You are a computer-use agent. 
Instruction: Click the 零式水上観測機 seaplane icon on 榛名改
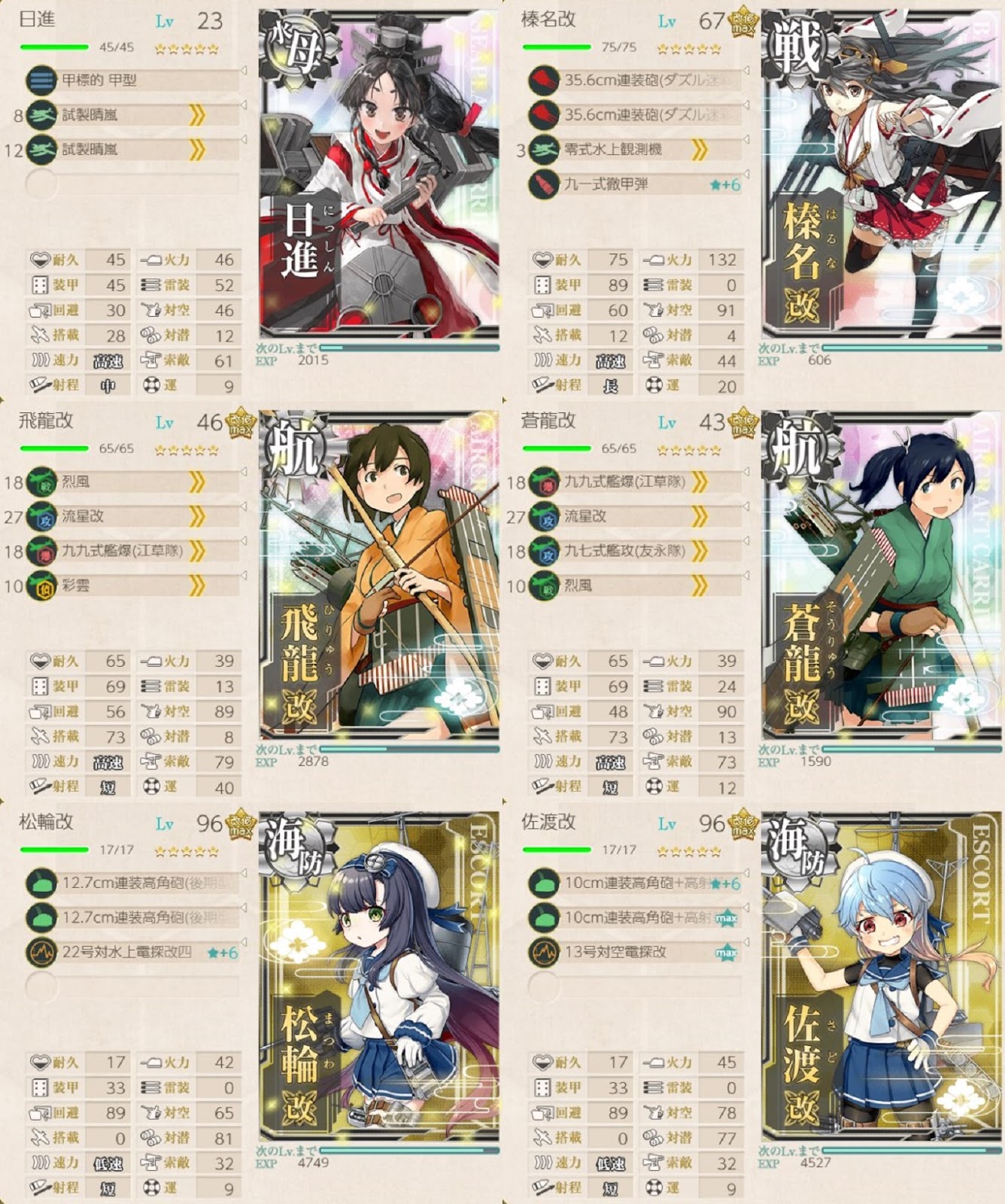click(544, 150)
